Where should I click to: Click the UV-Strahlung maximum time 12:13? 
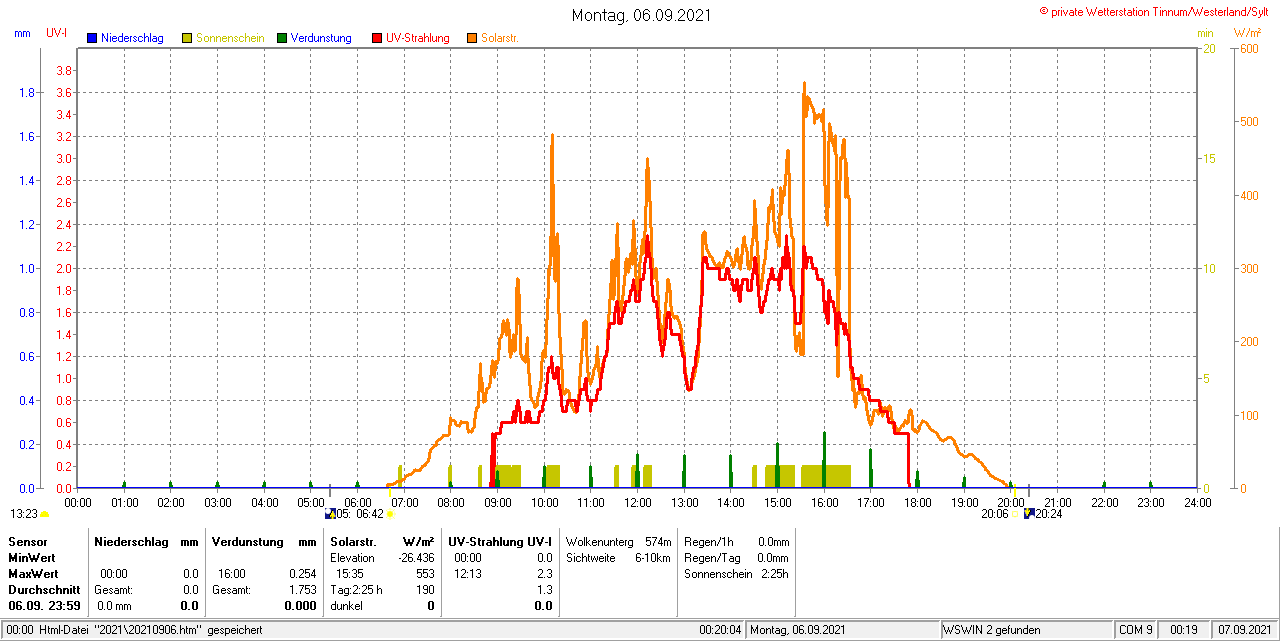467,574
